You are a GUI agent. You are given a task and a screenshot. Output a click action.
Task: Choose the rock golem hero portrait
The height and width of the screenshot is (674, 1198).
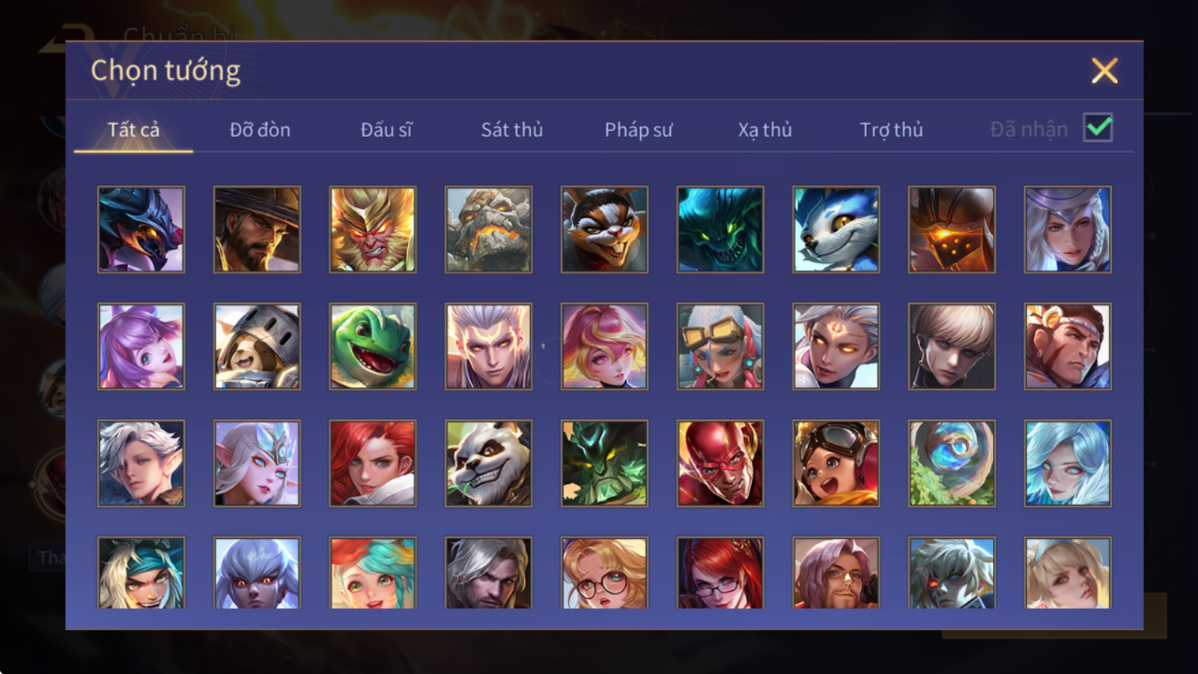pyautogui.click(x=488, y=230)
